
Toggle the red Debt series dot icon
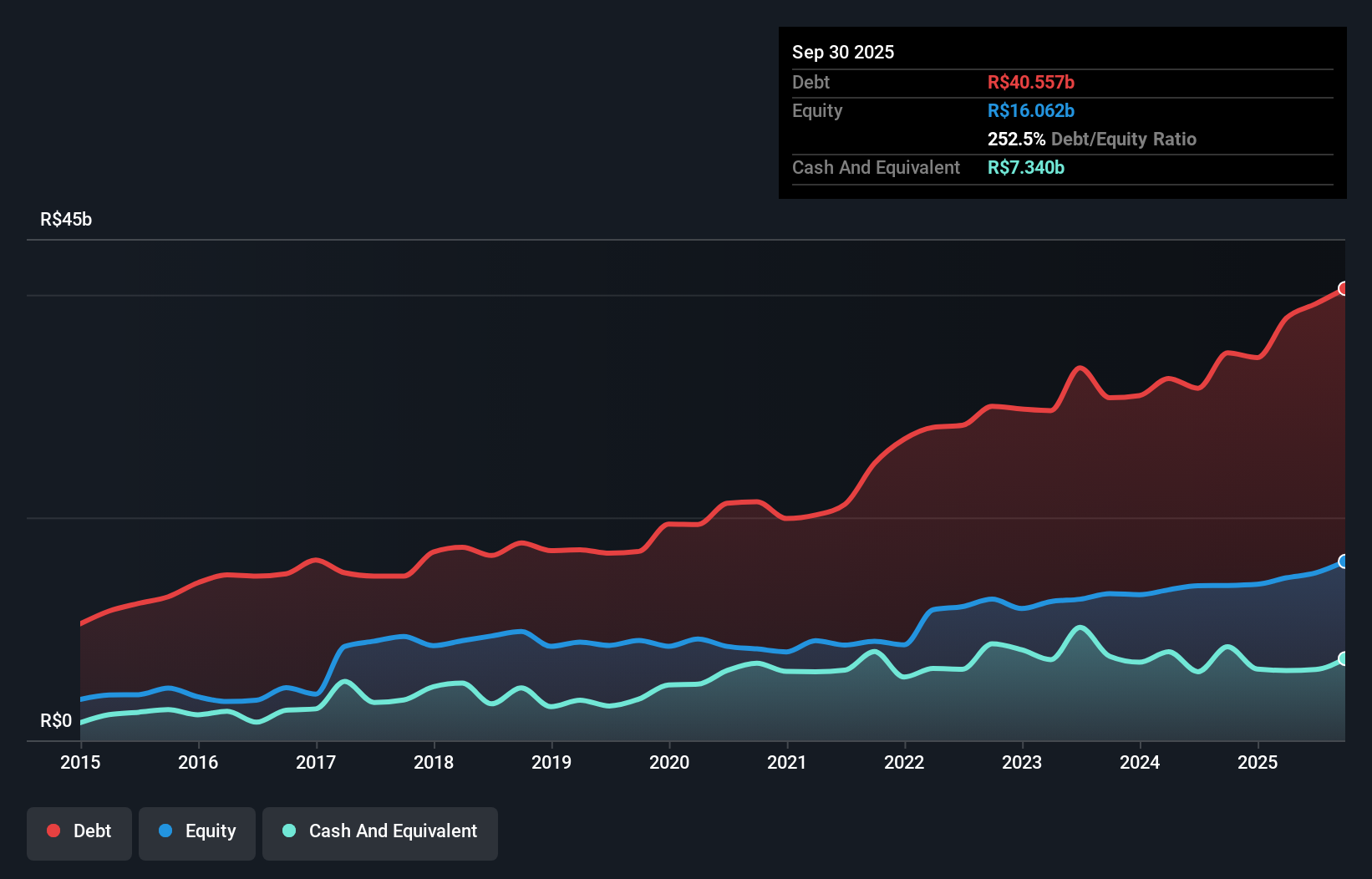tap(52, 831)
